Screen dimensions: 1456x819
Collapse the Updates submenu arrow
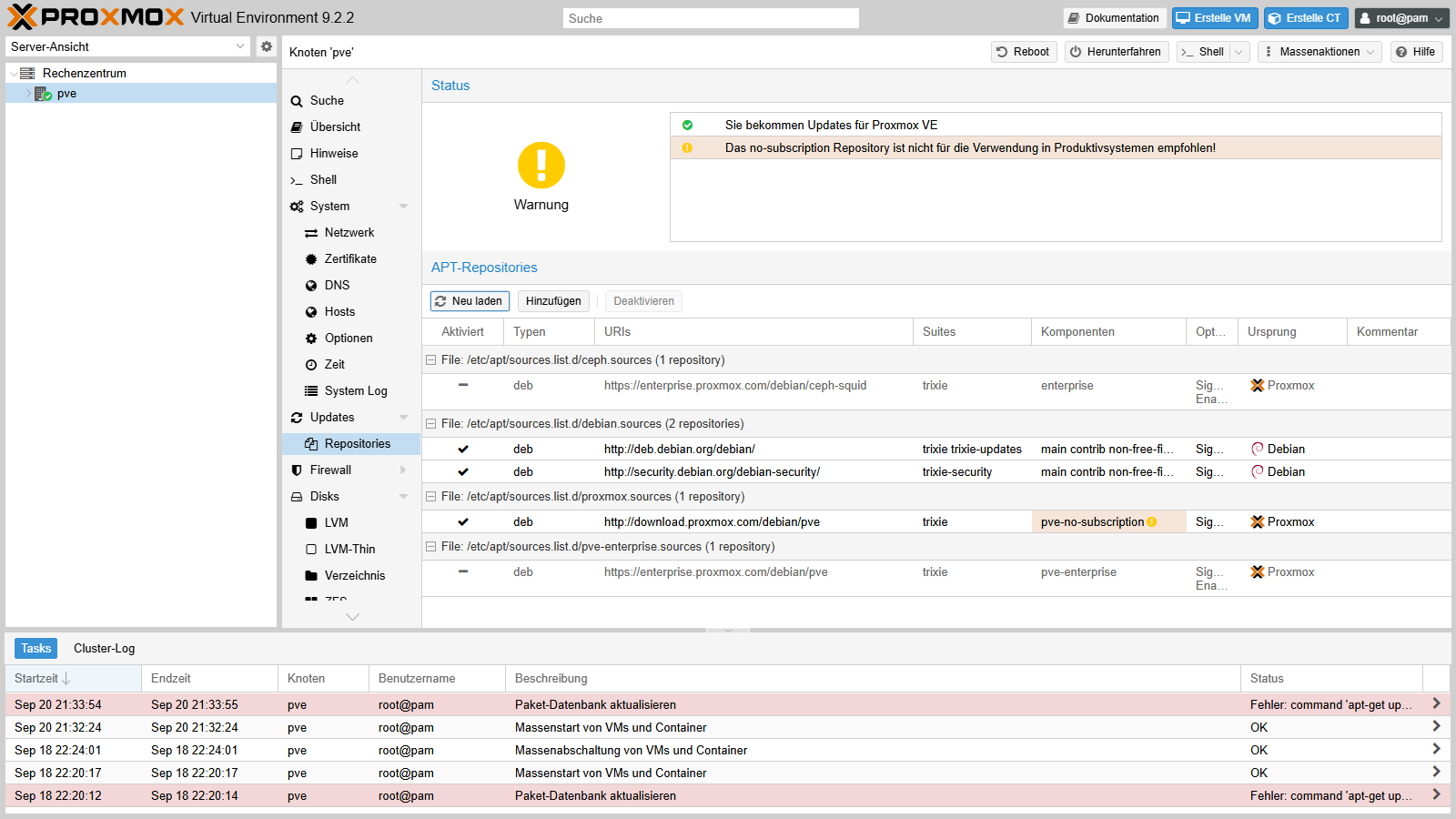(x=403, y=418)
